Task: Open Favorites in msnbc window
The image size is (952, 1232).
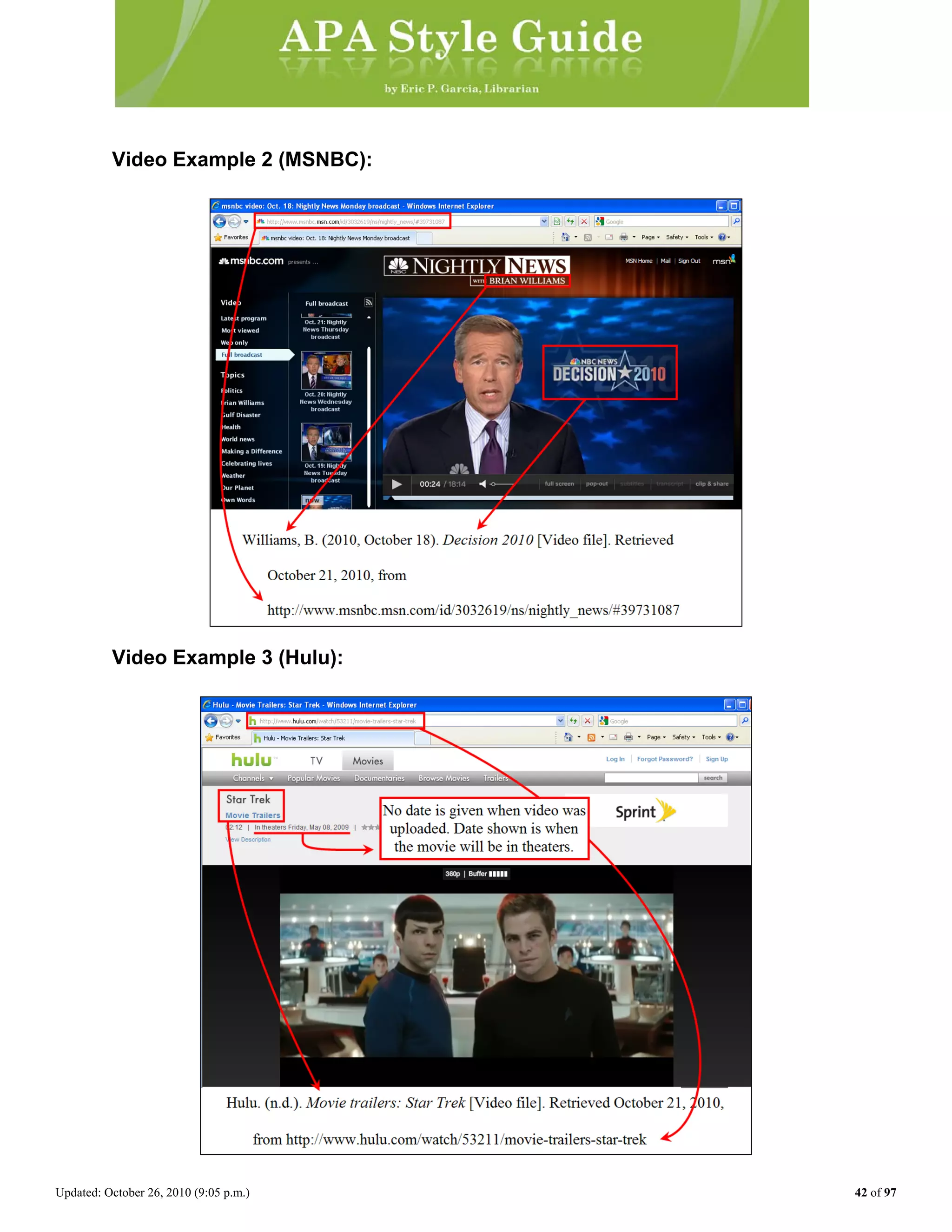Action: [231, 238]
